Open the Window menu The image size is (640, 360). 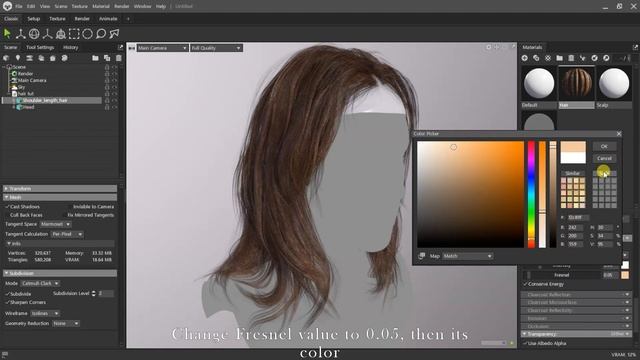click(142, 7)
